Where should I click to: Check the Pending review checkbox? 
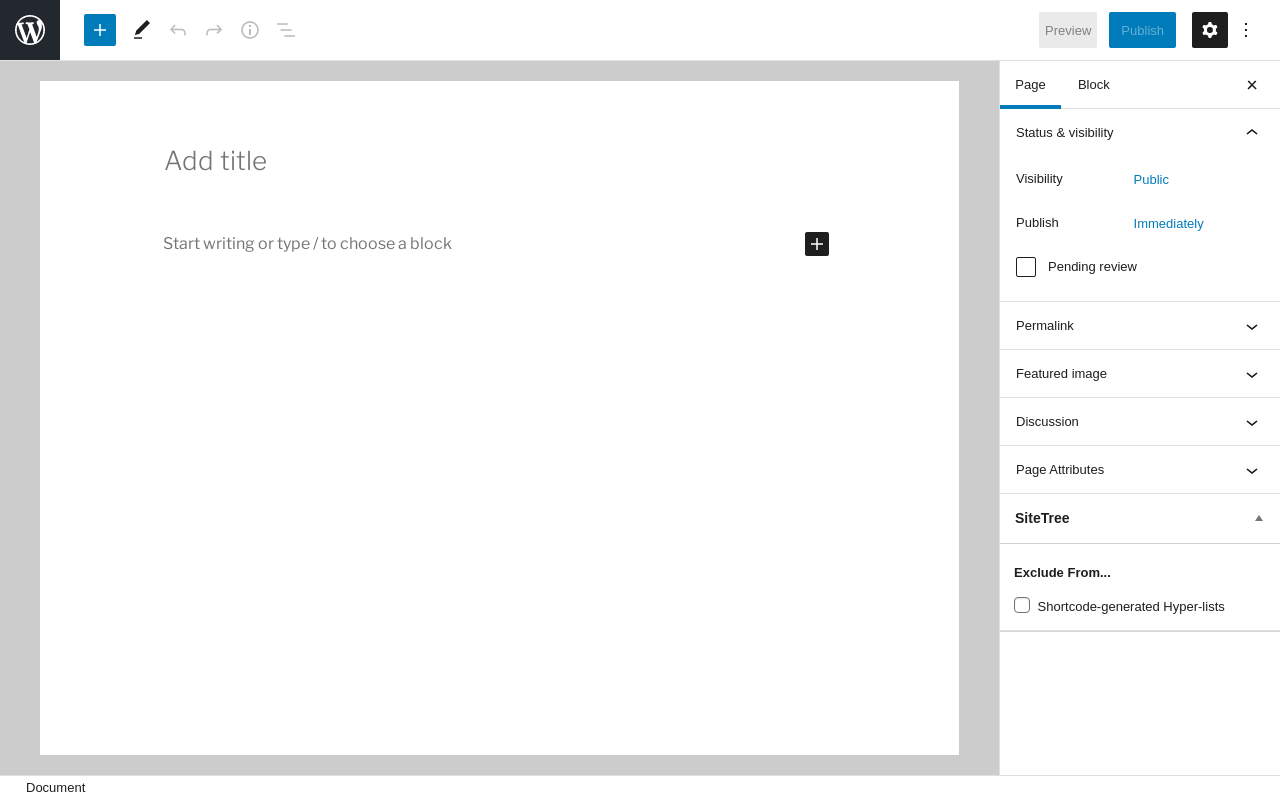1026,267
